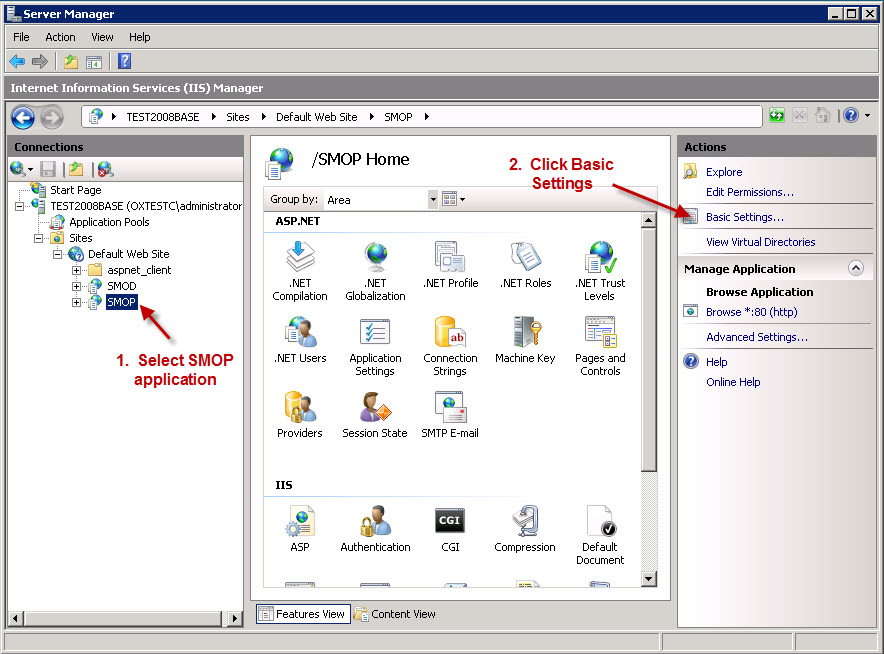Click Basic Settings in Actions pane
Image resolution: width=884 pixels, height=654 pixels.
tap(745, 217)
